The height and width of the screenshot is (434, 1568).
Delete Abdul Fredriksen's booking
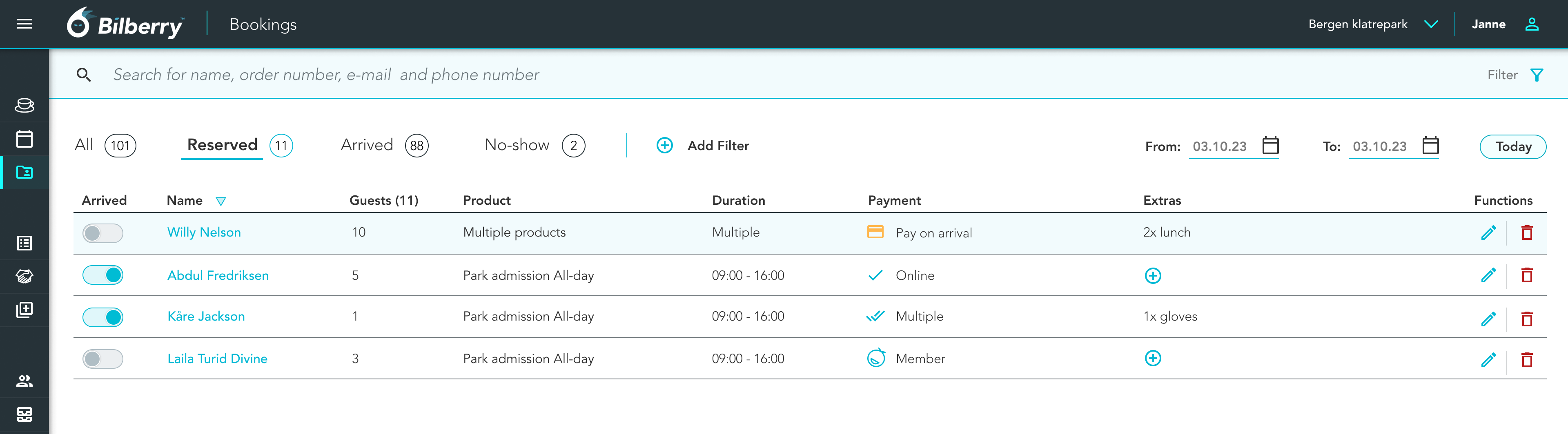point(1527,275)
